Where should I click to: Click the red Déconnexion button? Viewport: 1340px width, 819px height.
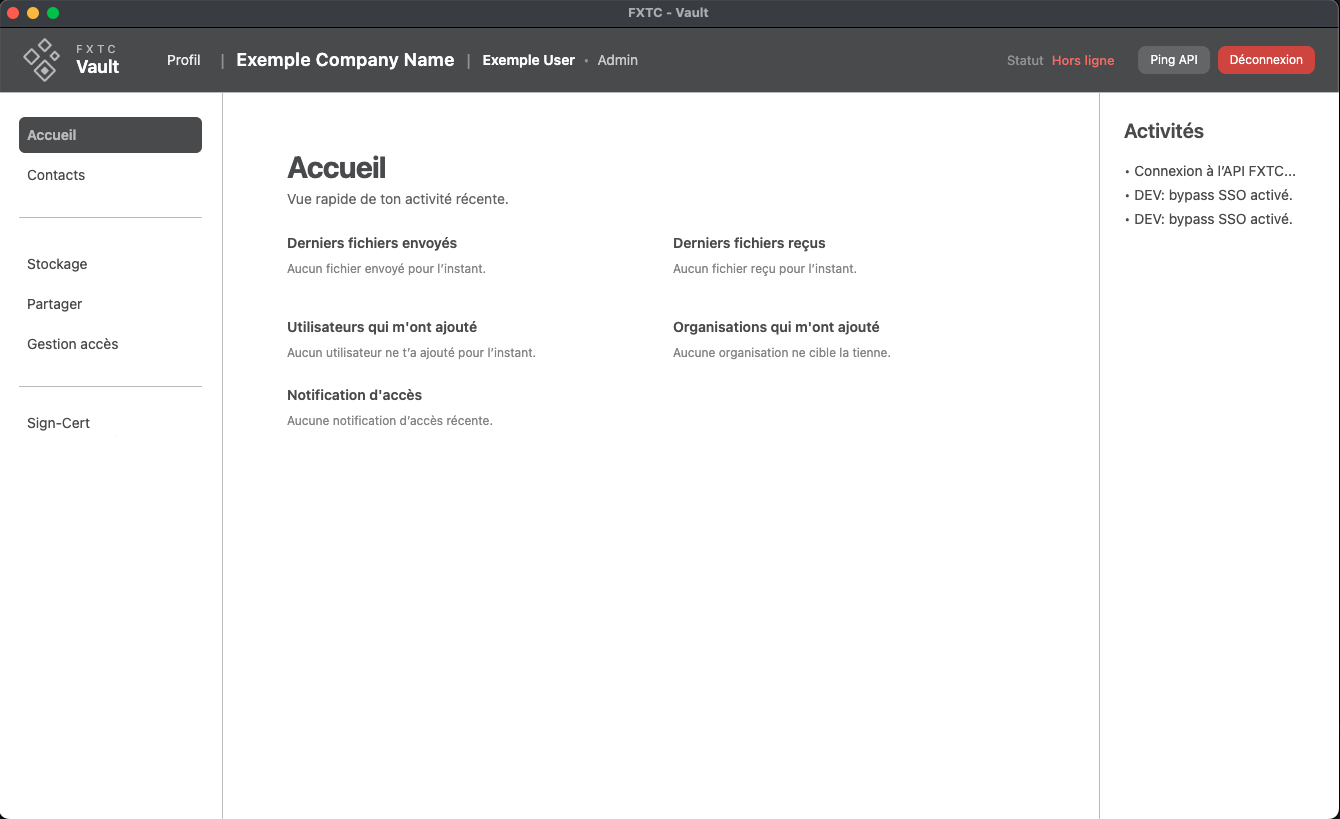click(1265, 60)
